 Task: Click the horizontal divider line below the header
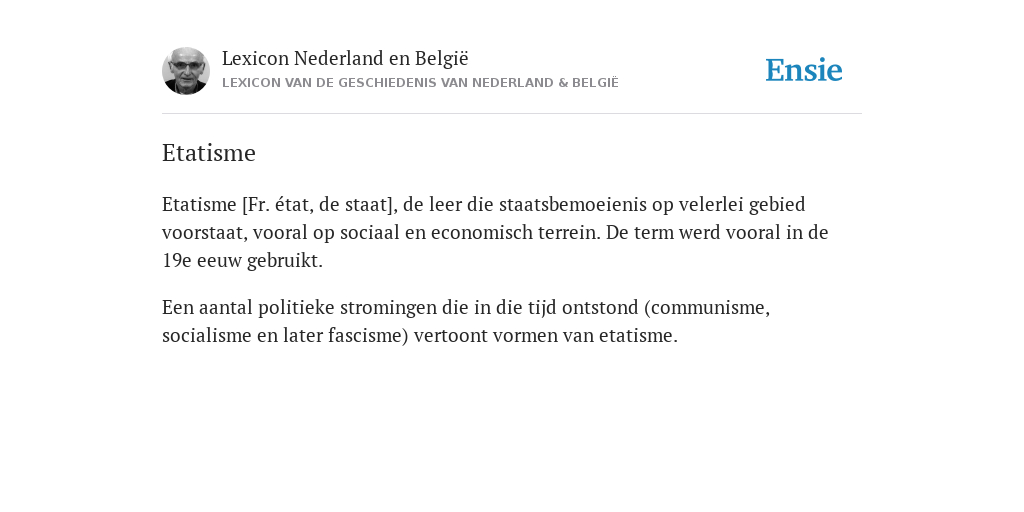512,114
